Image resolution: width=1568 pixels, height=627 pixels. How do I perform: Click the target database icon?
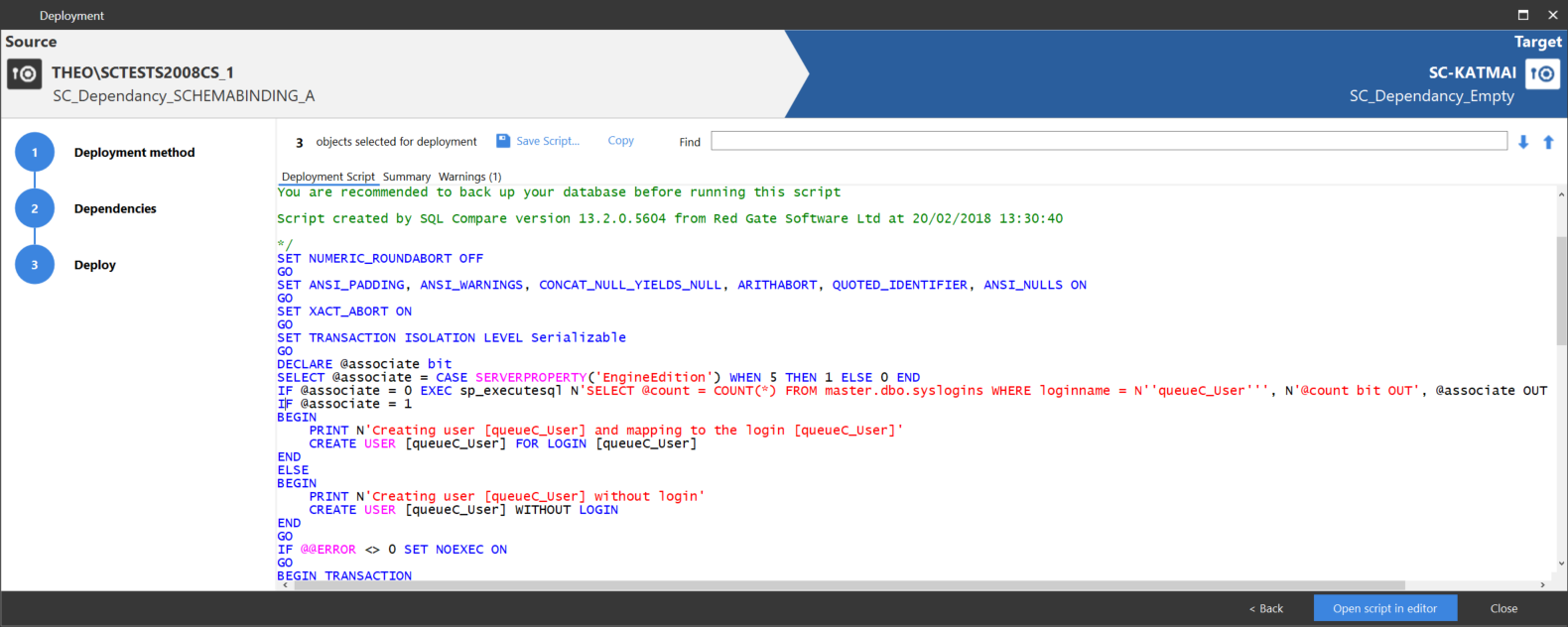[1542, 74]
